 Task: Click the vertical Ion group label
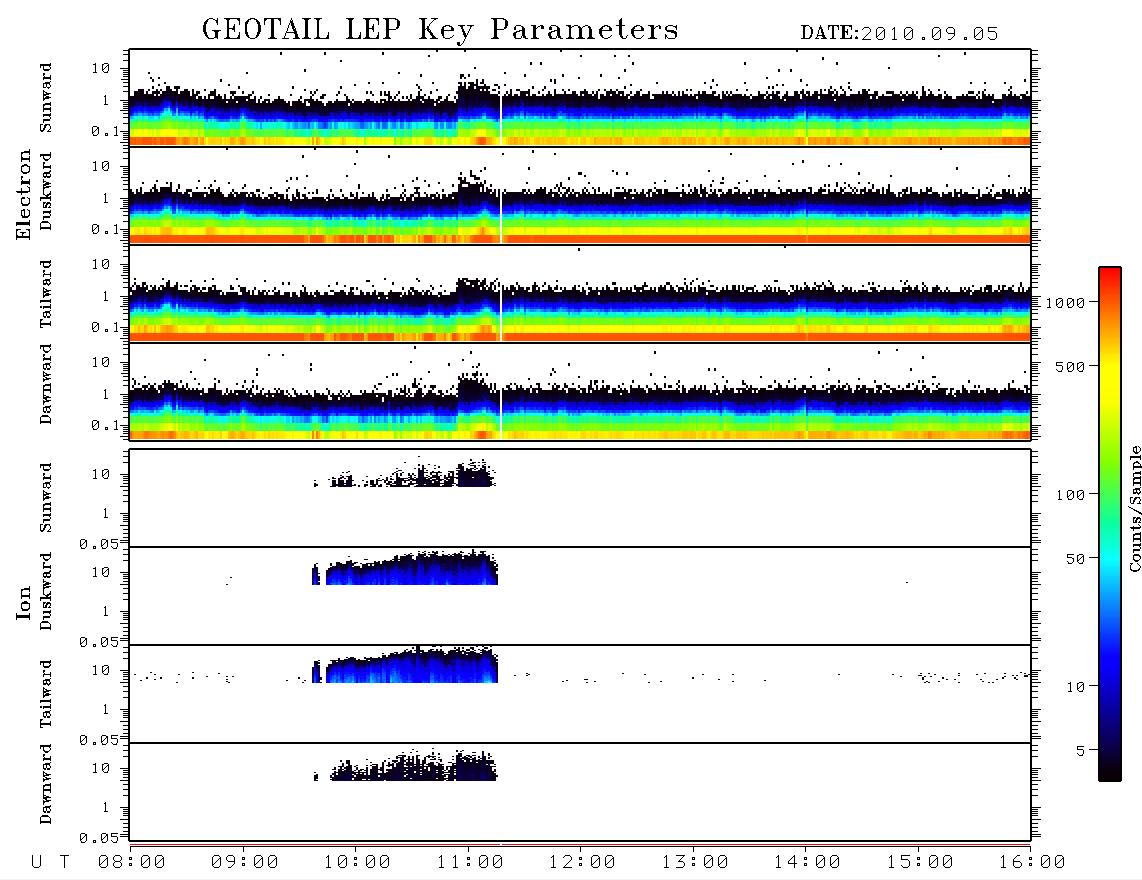(x=24, y=602)
